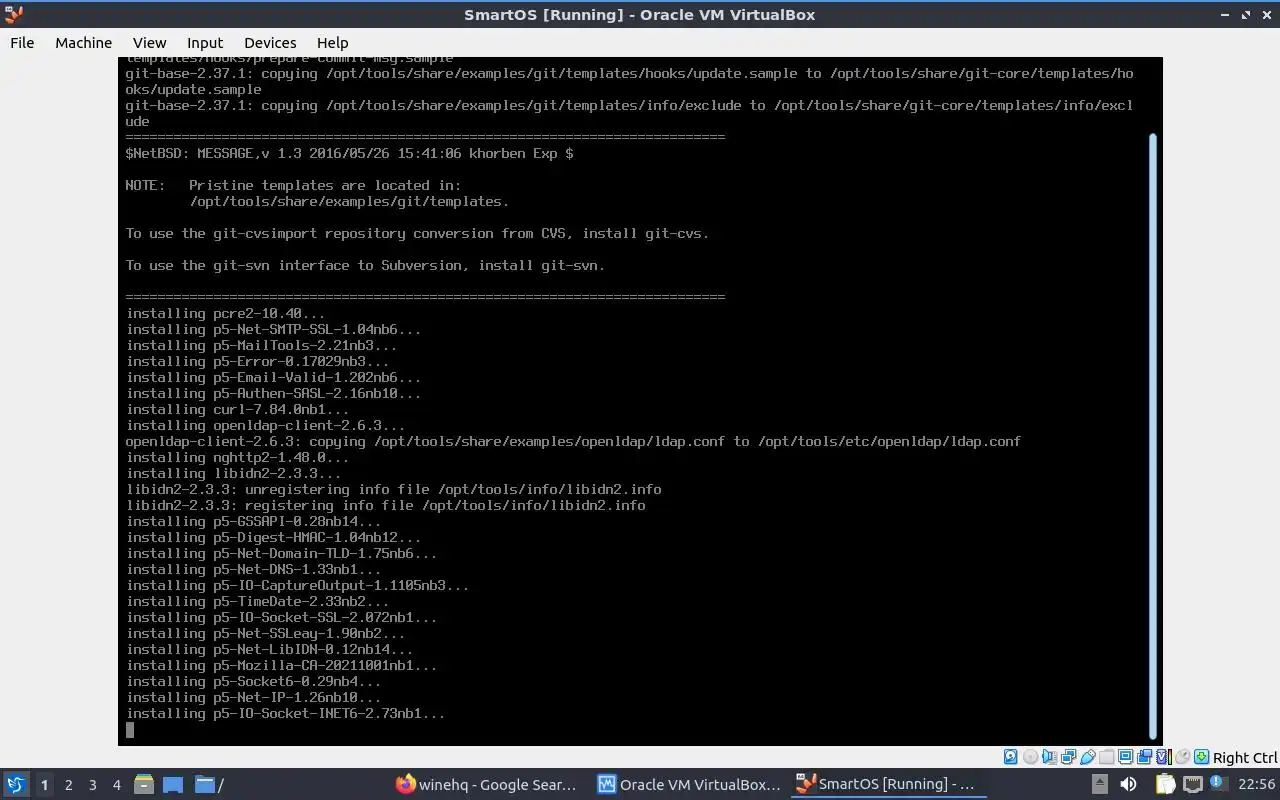Click the 'install git-cvs' message line
This screenshot has height=800, width=1280.
(x=417, y=233)
